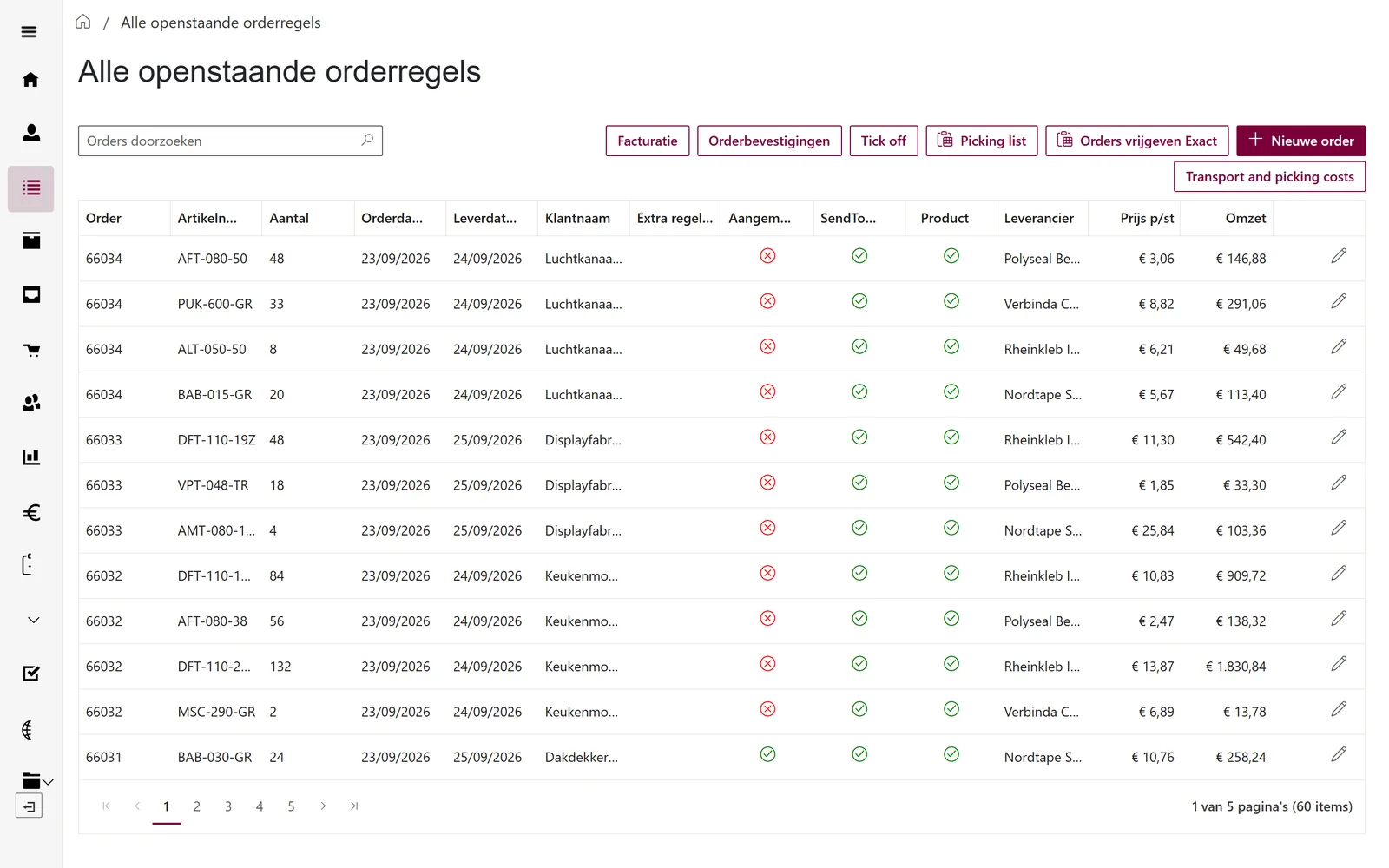Click the Tick off button
Viewport: 1389px width, 868px height.
click(884, 141)
